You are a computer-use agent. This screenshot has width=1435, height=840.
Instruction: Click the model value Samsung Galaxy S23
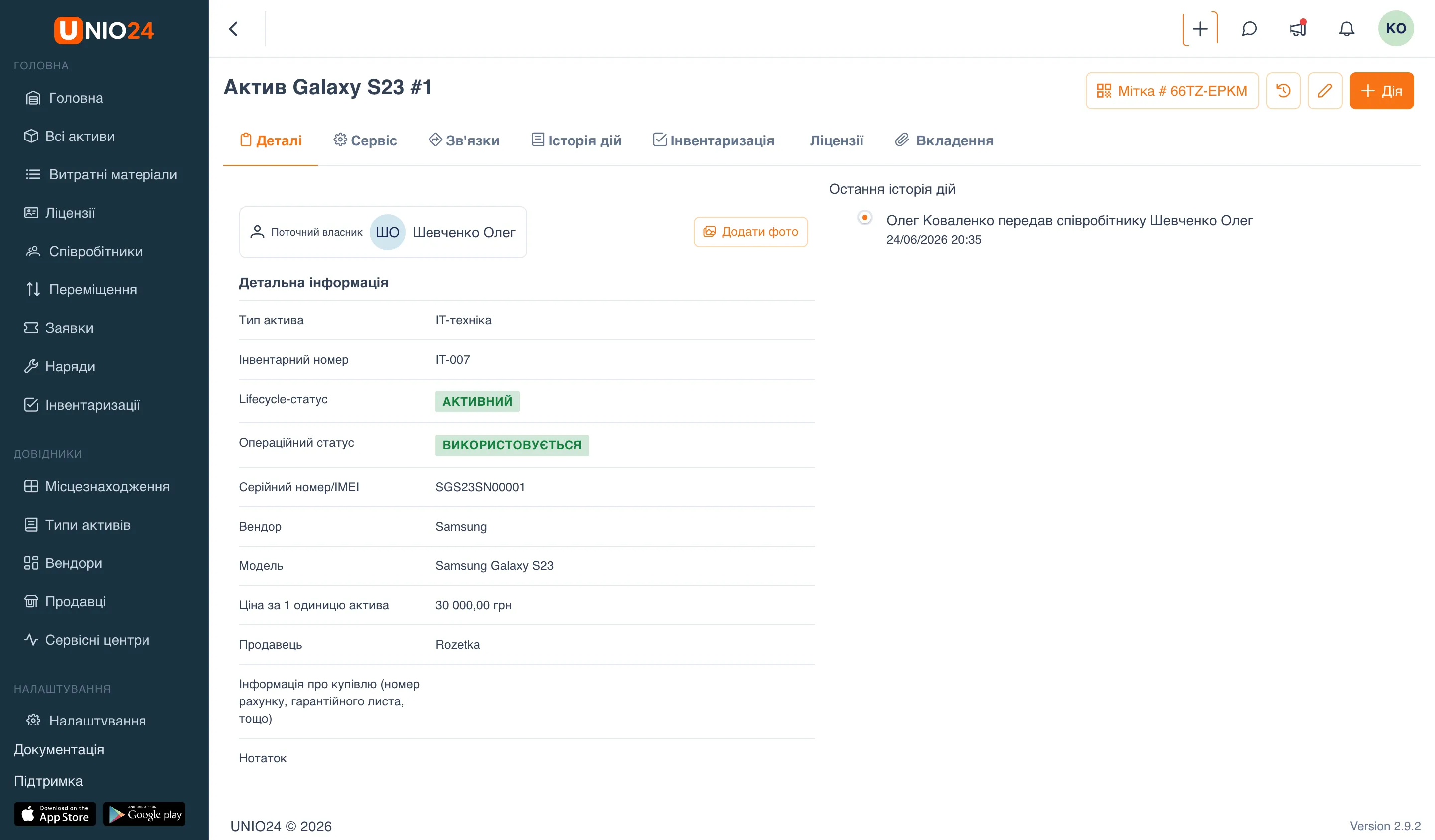[x=494, y=565]
